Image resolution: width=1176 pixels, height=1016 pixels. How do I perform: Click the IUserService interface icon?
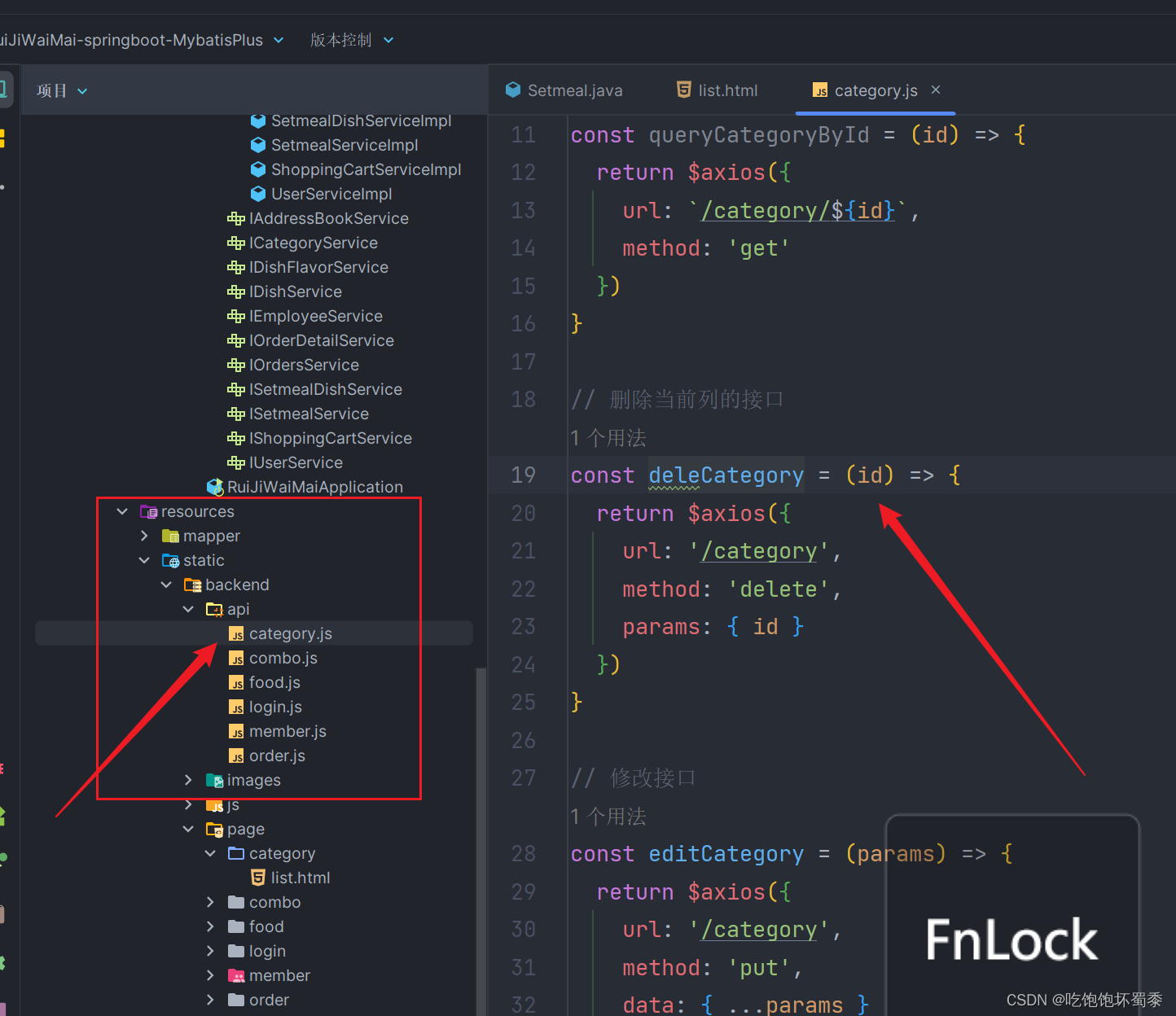pyautogui.click(x=236, y=462)
